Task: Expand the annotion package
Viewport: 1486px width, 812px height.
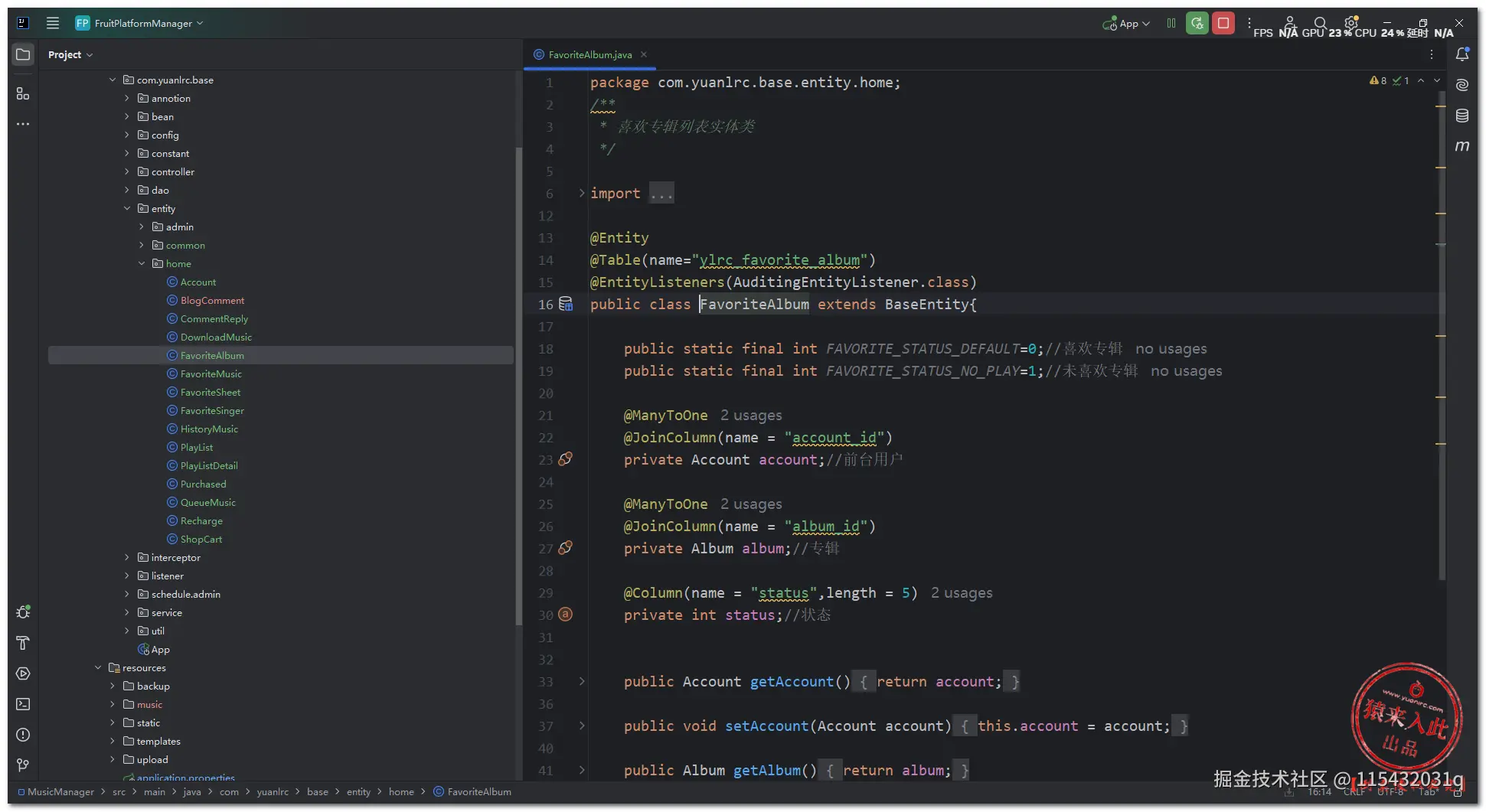Action: [127, 98]
